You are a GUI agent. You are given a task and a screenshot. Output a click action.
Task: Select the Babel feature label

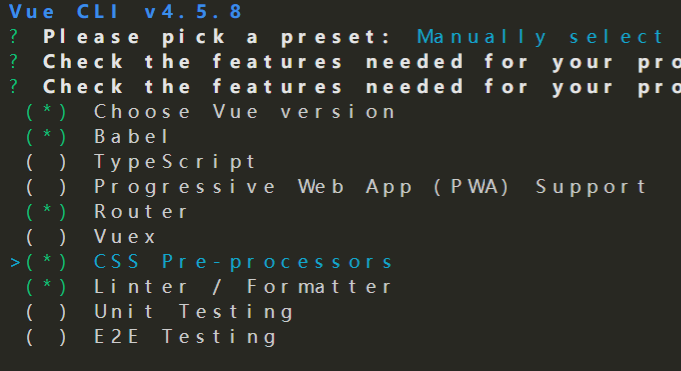[131, 137]
